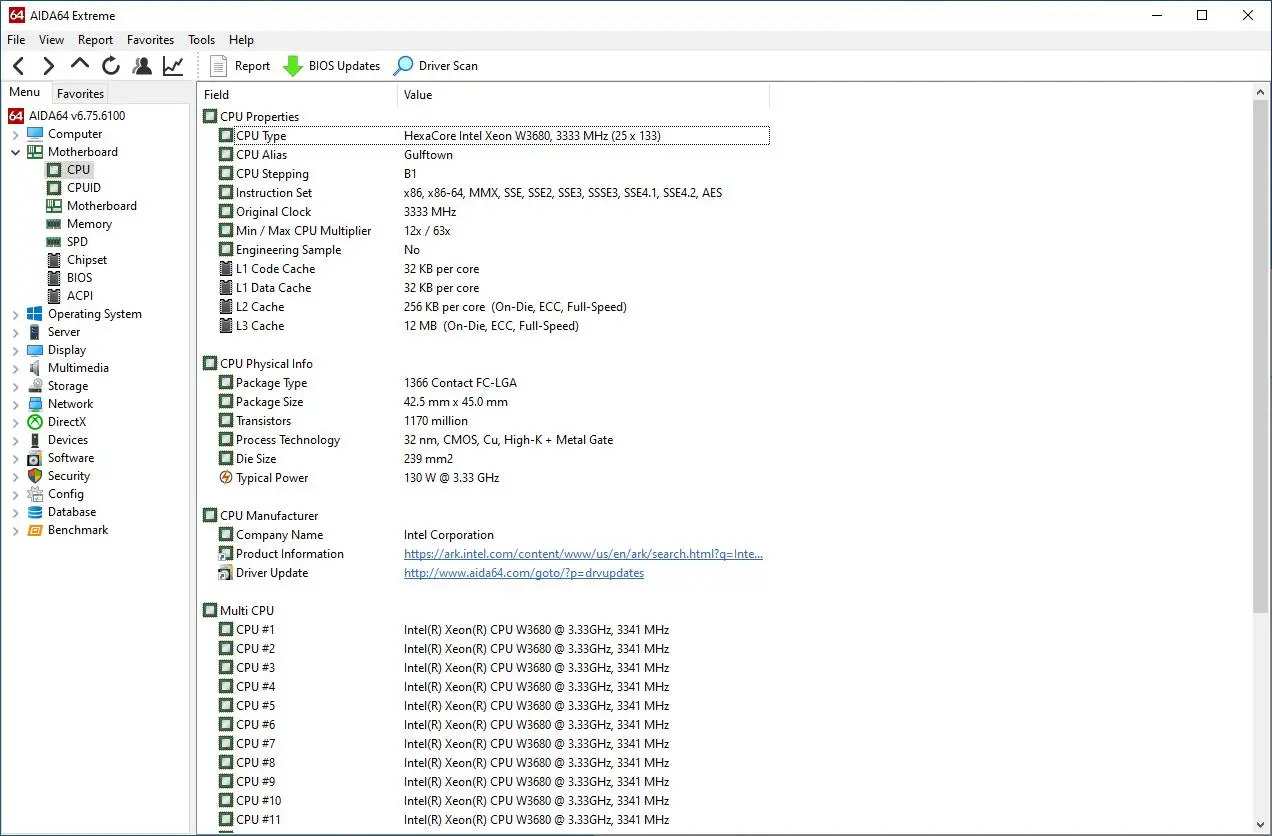This screenshot has width=1272, height=836.
Task: Open the Help menu
Action: (241, 40)
